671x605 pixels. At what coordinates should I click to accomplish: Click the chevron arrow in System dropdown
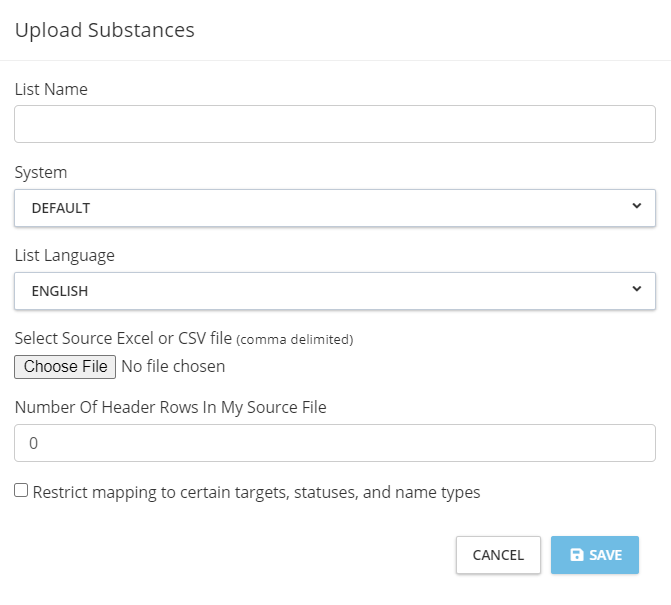[x=637, y=207]
